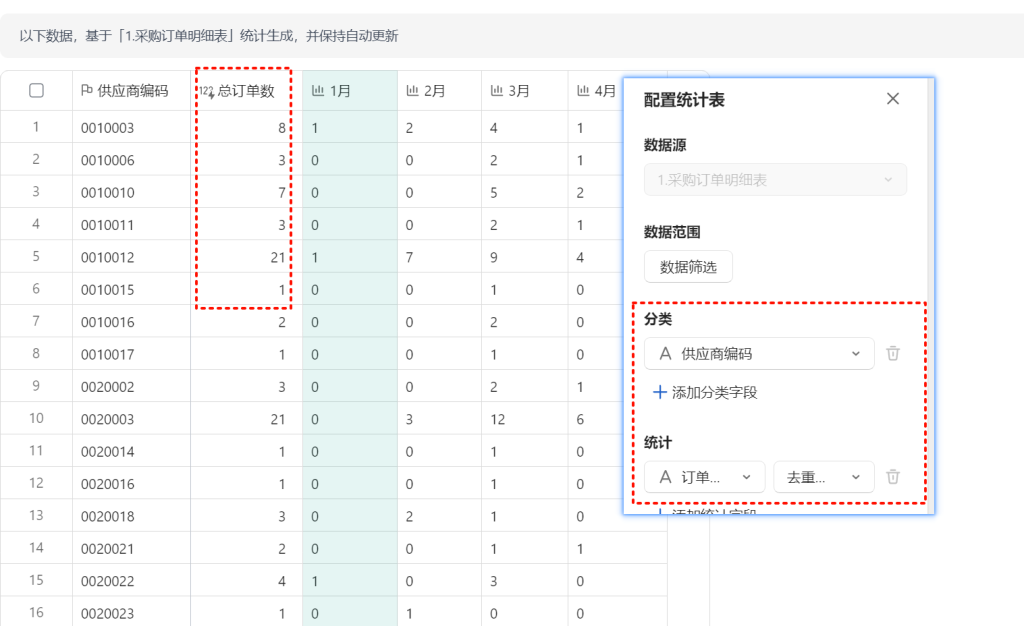Select supplier code cell 0020023
The width and height of the screenshot is (1024, 626).
click(131, 613)
